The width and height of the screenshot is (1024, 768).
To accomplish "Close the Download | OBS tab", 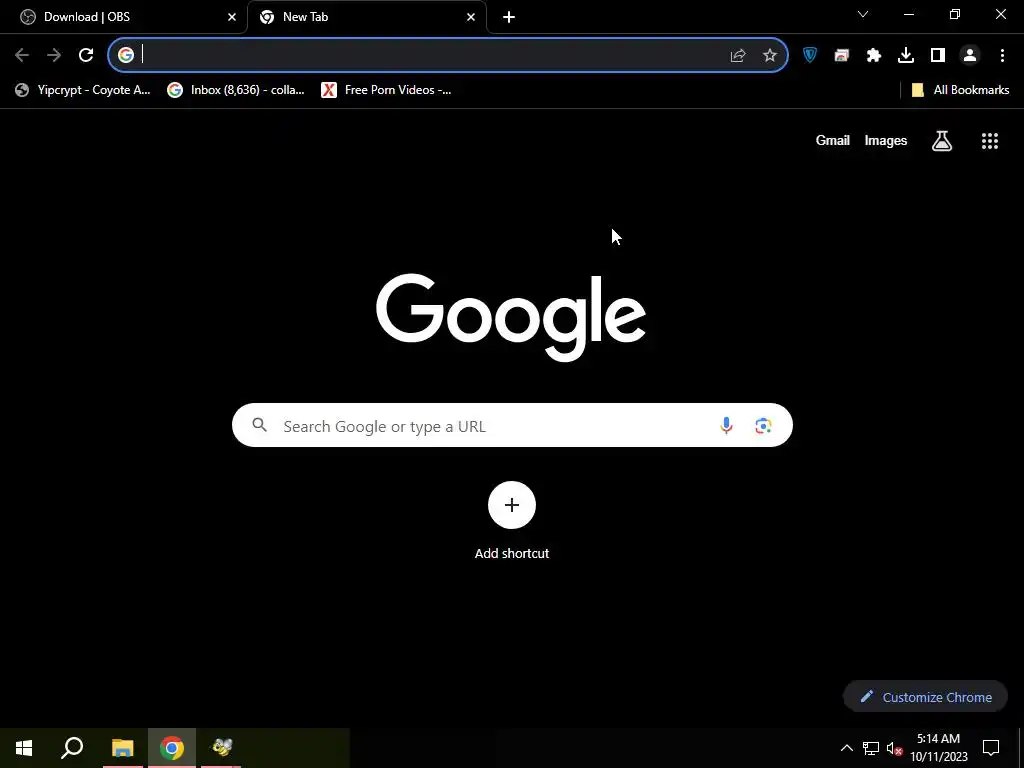I will click(232, 17).
